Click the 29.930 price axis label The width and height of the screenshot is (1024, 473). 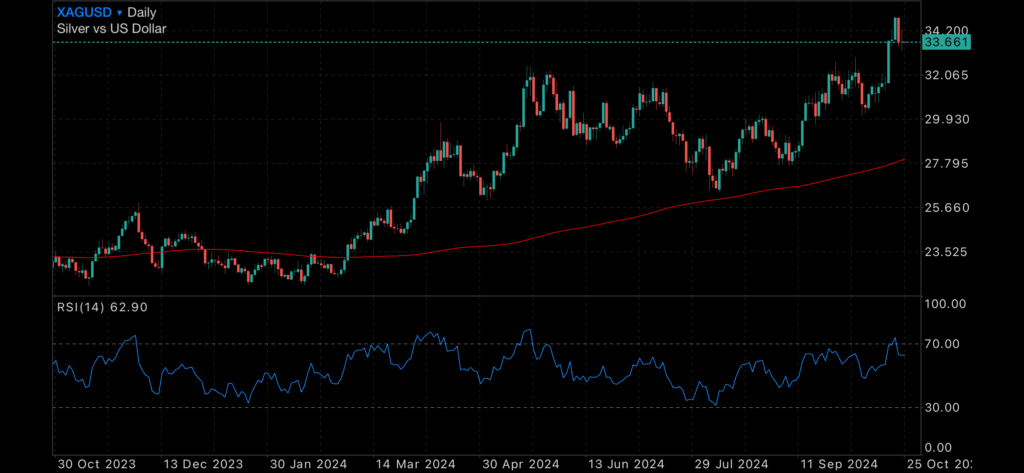946,119
